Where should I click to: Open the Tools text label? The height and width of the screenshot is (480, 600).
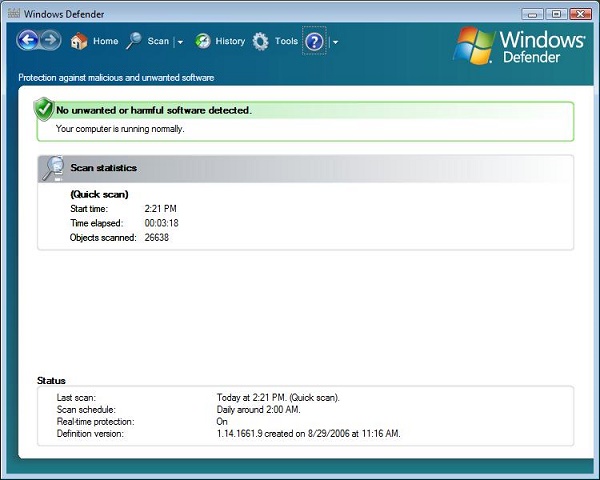(286, 42)
